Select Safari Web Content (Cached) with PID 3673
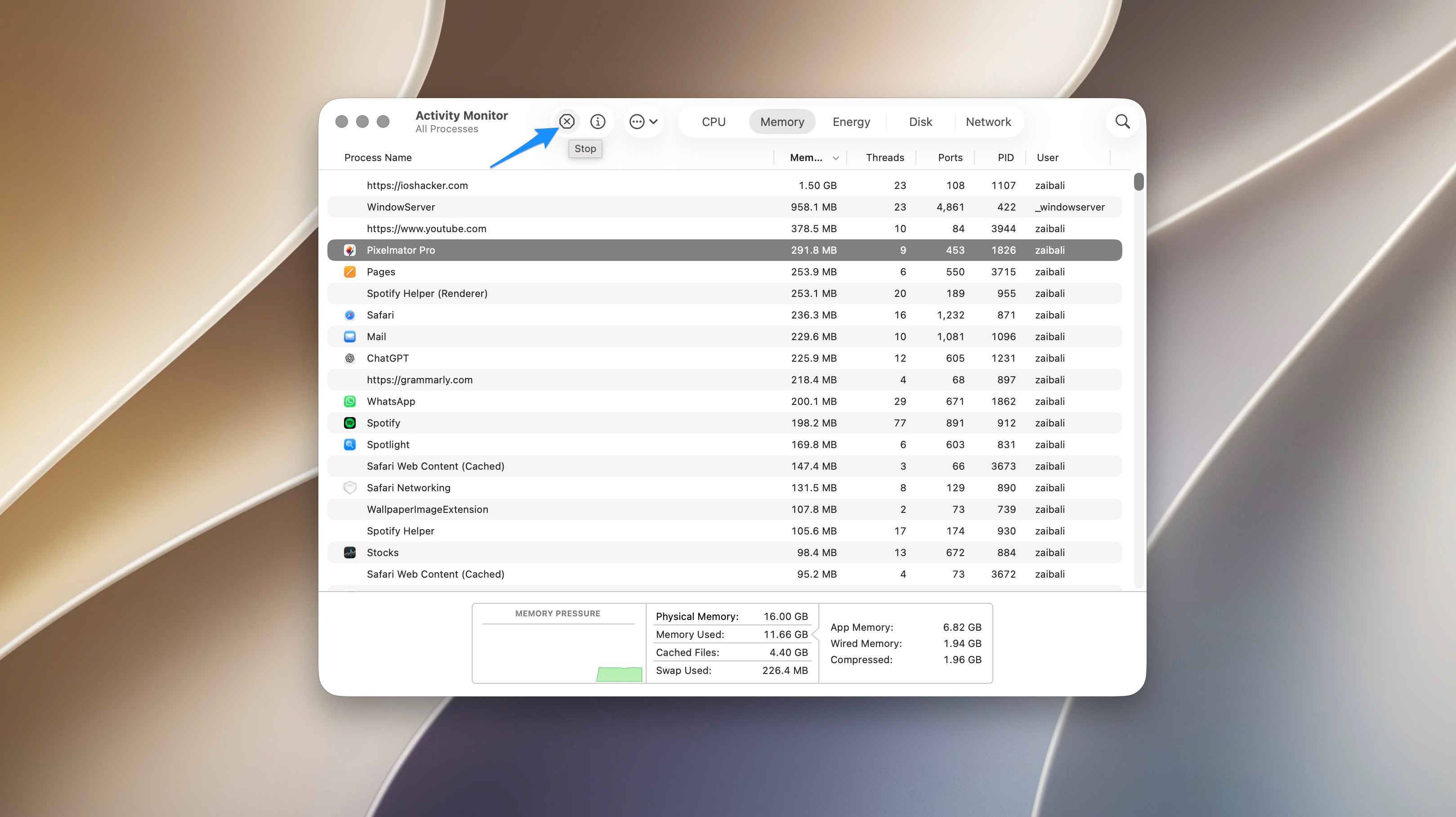Image resolution: width=1456 pixels, height=817 pixels. (724, 467)
